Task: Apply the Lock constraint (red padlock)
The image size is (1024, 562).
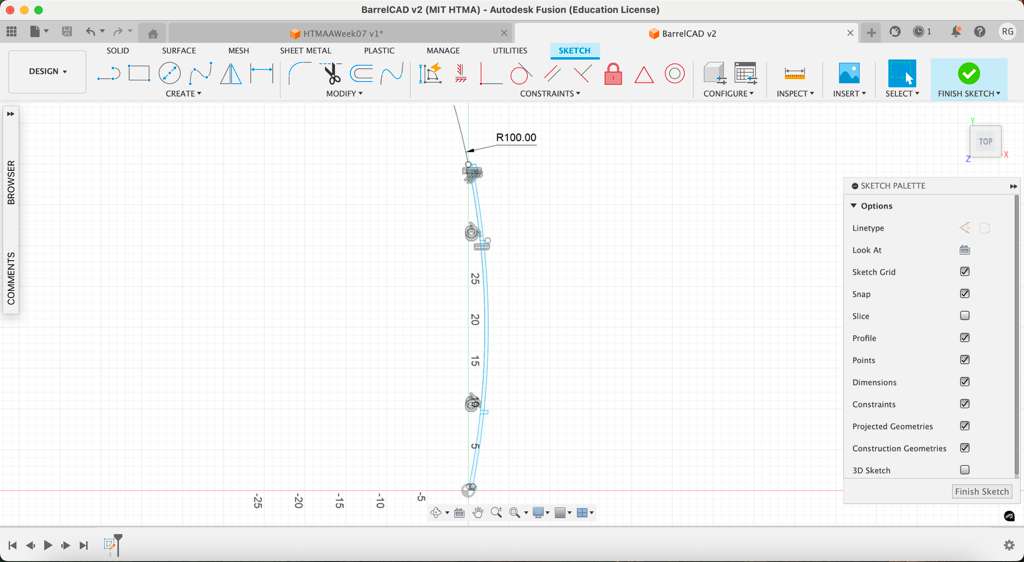Action: click(613, 74)
